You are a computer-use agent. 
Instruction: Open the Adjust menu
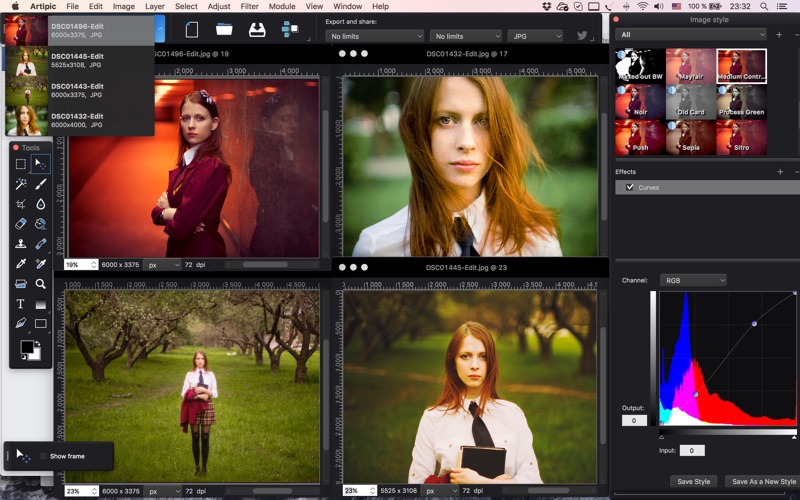click(x=219, y=6)
